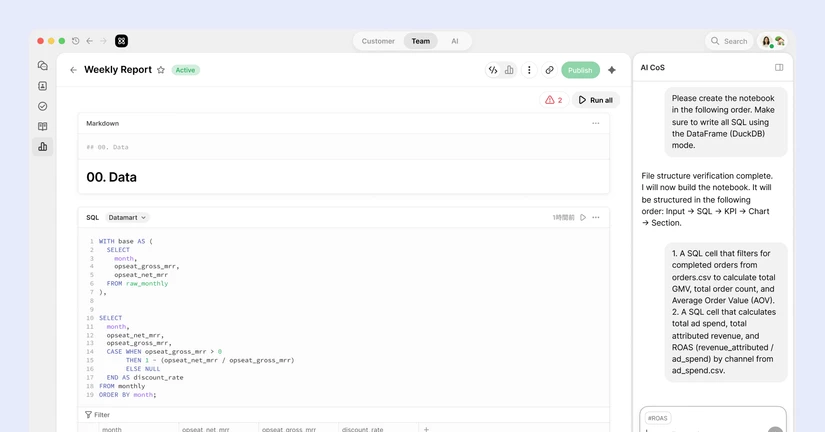Focus the Search field
This screenshot has width=825, height=432.
point(729,41)
